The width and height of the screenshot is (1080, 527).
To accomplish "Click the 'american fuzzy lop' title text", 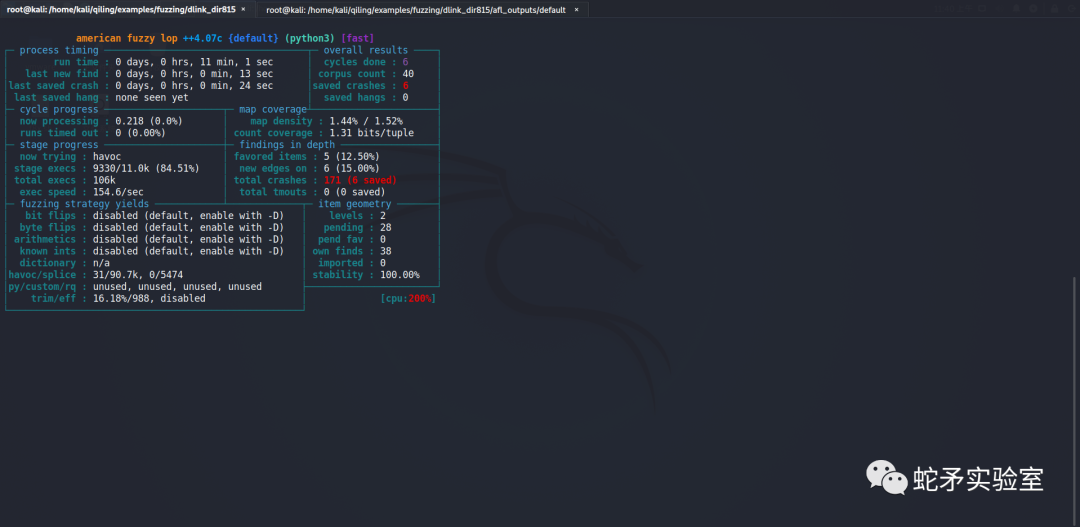I will click(127, 39).
